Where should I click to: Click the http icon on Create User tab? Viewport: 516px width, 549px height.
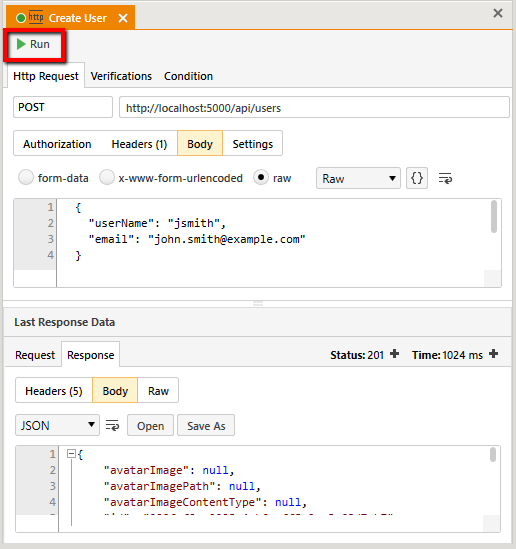click(x=36, y=17)
